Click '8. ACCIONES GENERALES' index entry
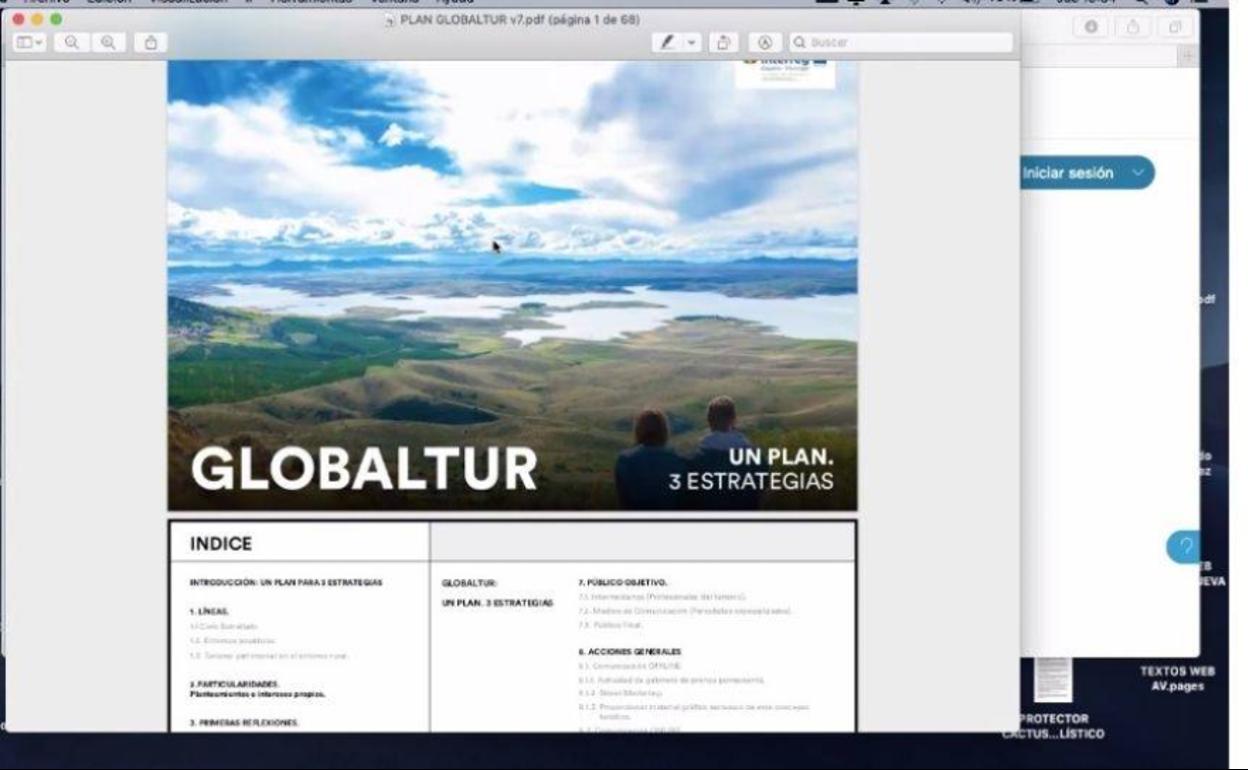Viewport: 1248px width, 770px height. [629, 652]
